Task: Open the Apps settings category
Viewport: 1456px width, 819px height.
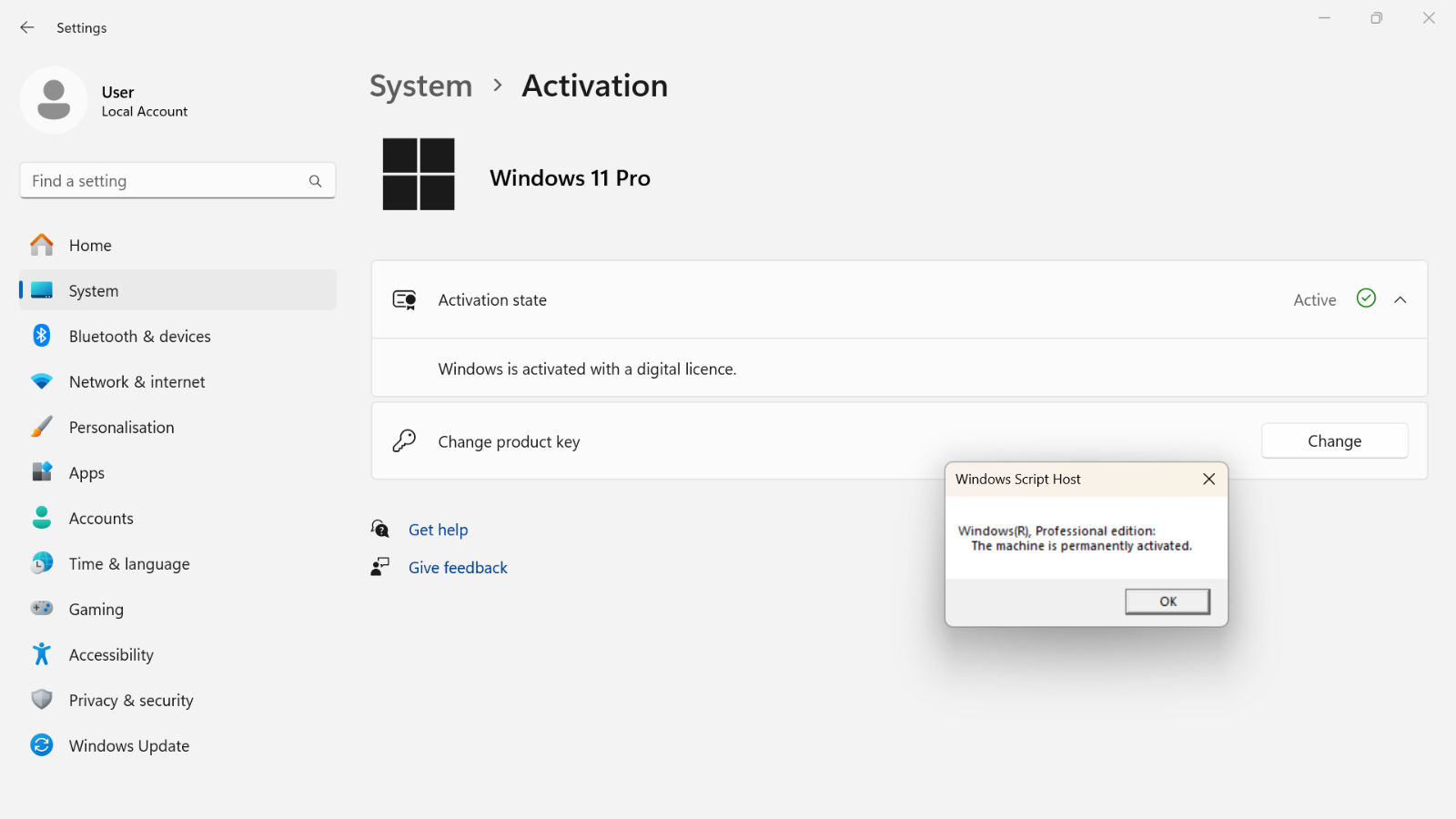Action: pos(177,472)
